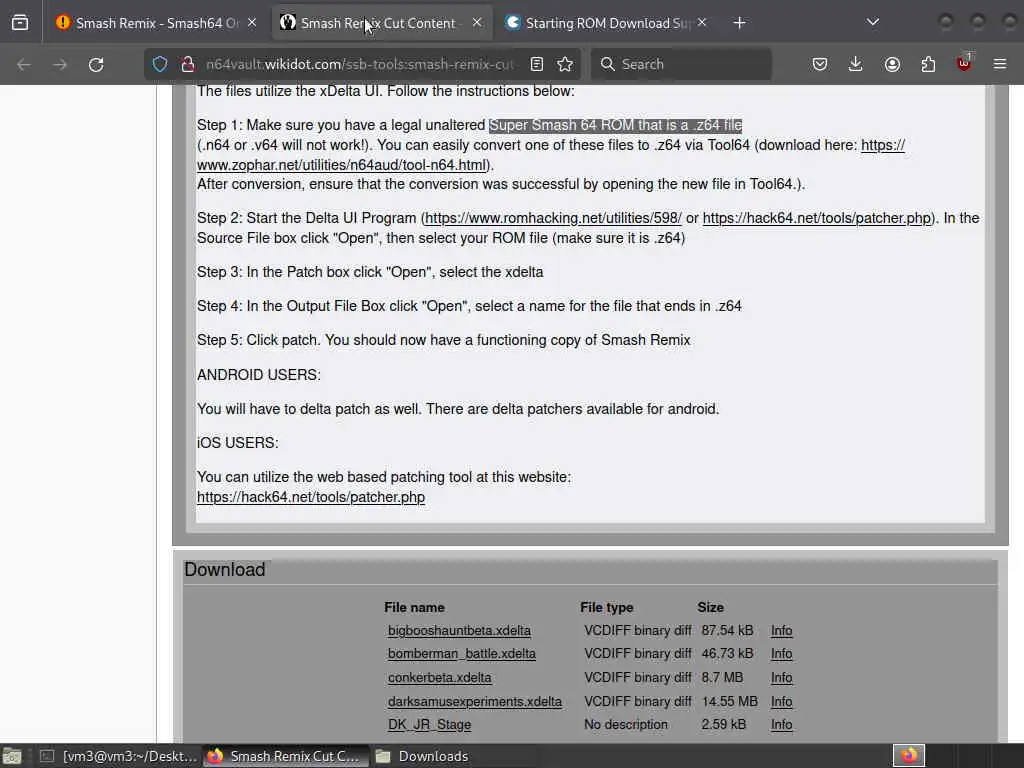Download darksamusexperiments.xdelta file

pyautogui.click(x=475, y=701)
